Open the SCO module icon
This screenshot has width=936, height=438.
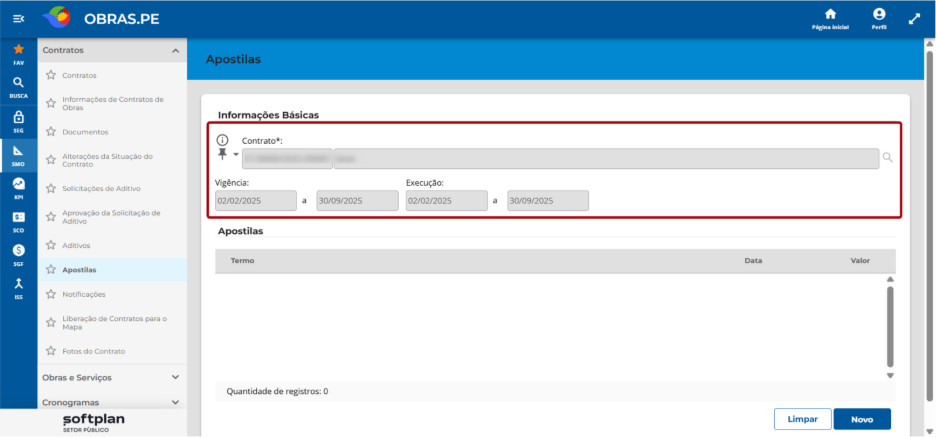[19, 222]
